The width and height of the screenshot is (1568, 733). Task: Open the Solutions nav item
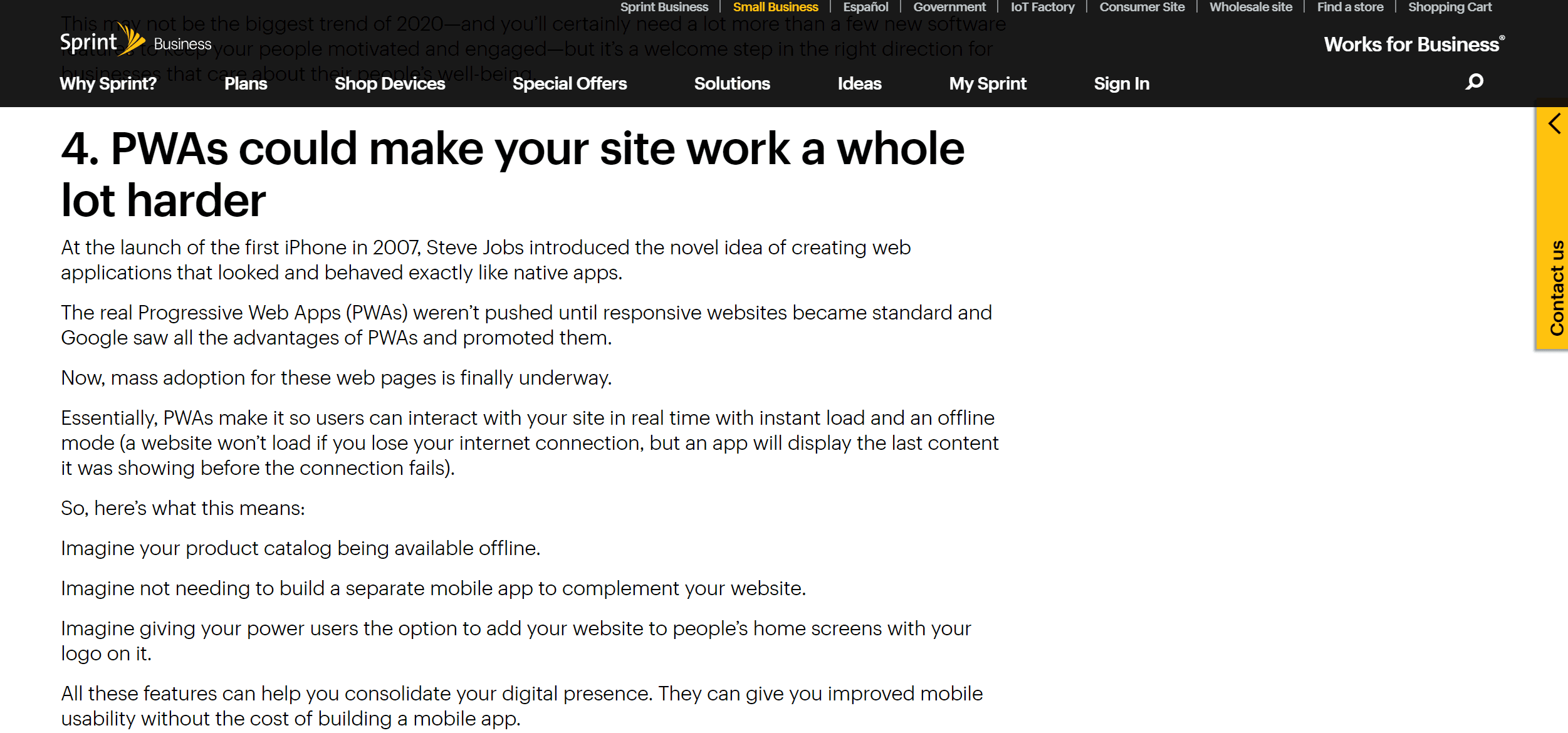tap(732, 83)
